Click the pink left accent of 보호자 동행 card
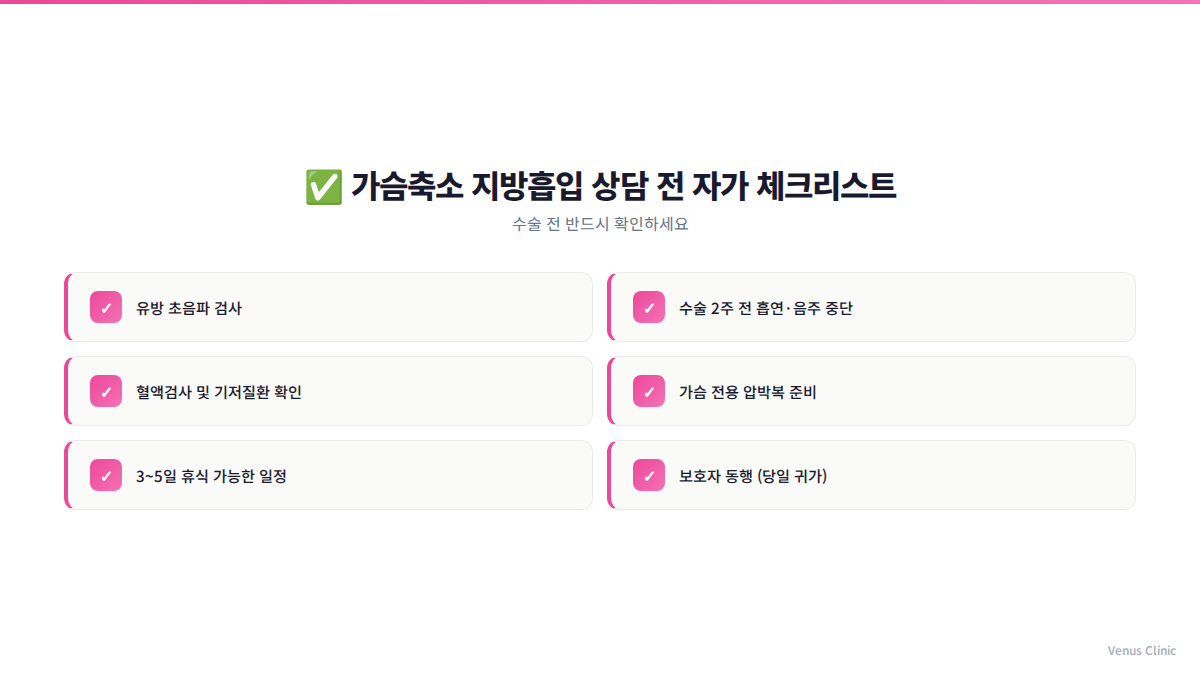 coord(609,475)
